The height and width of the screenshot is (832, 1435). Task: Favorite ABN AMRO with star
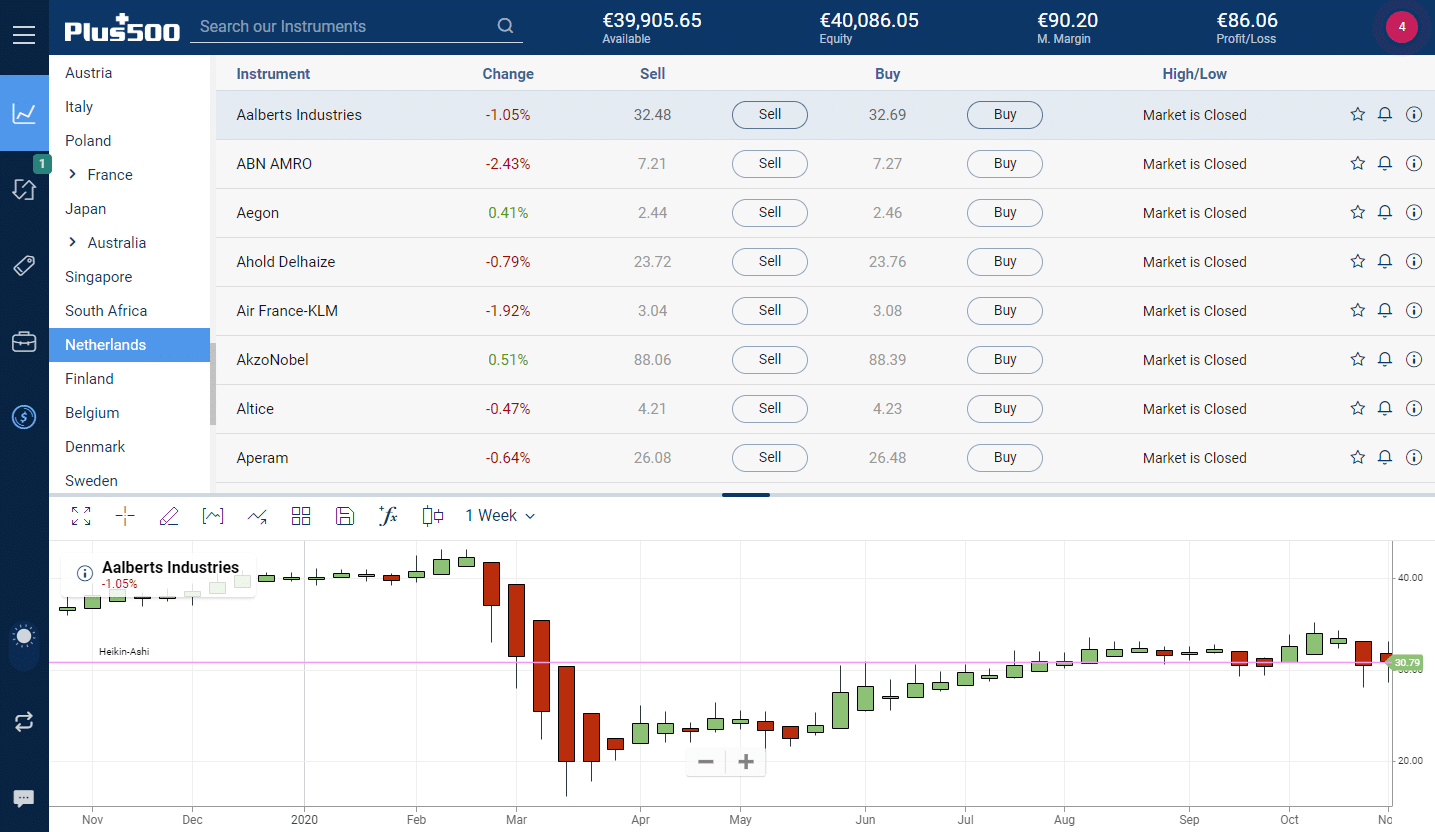[1358, 163]
